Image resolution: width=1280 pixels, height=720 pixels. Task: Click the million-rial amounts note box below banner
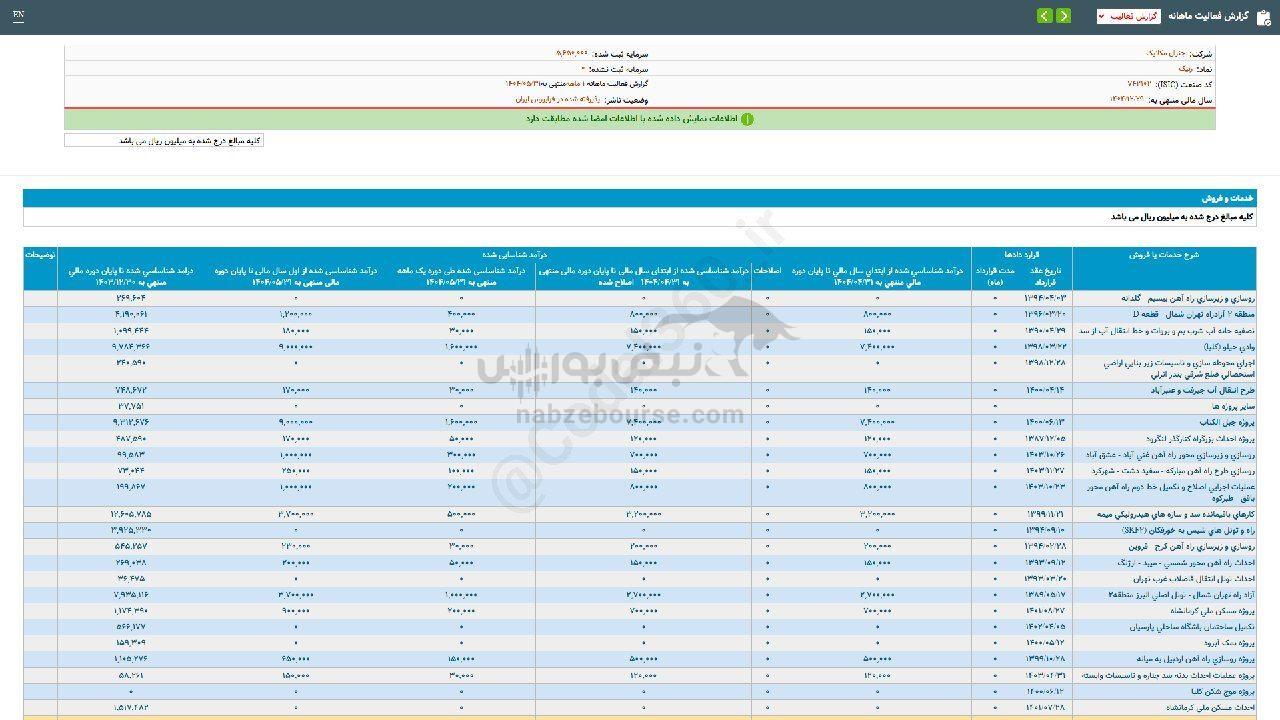[164, 141]
